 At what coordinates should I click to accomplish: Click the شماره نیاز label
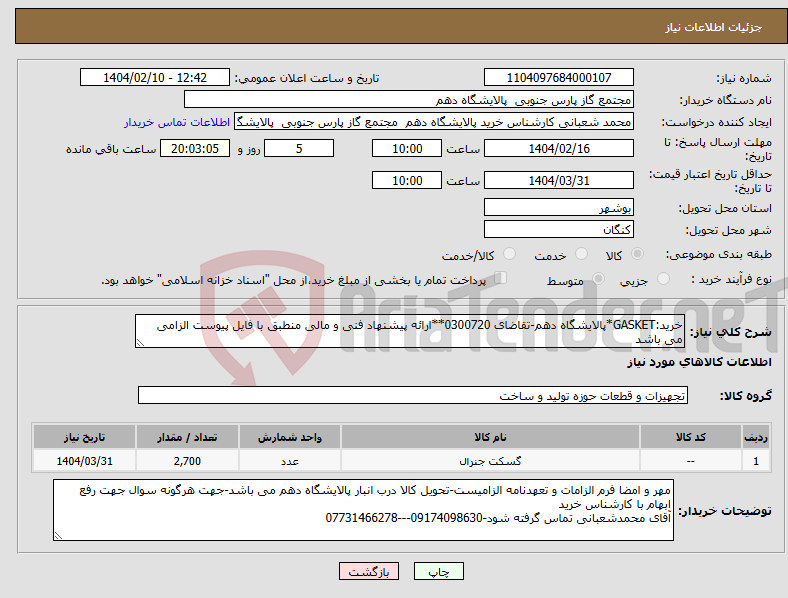[x=744, y=78]
